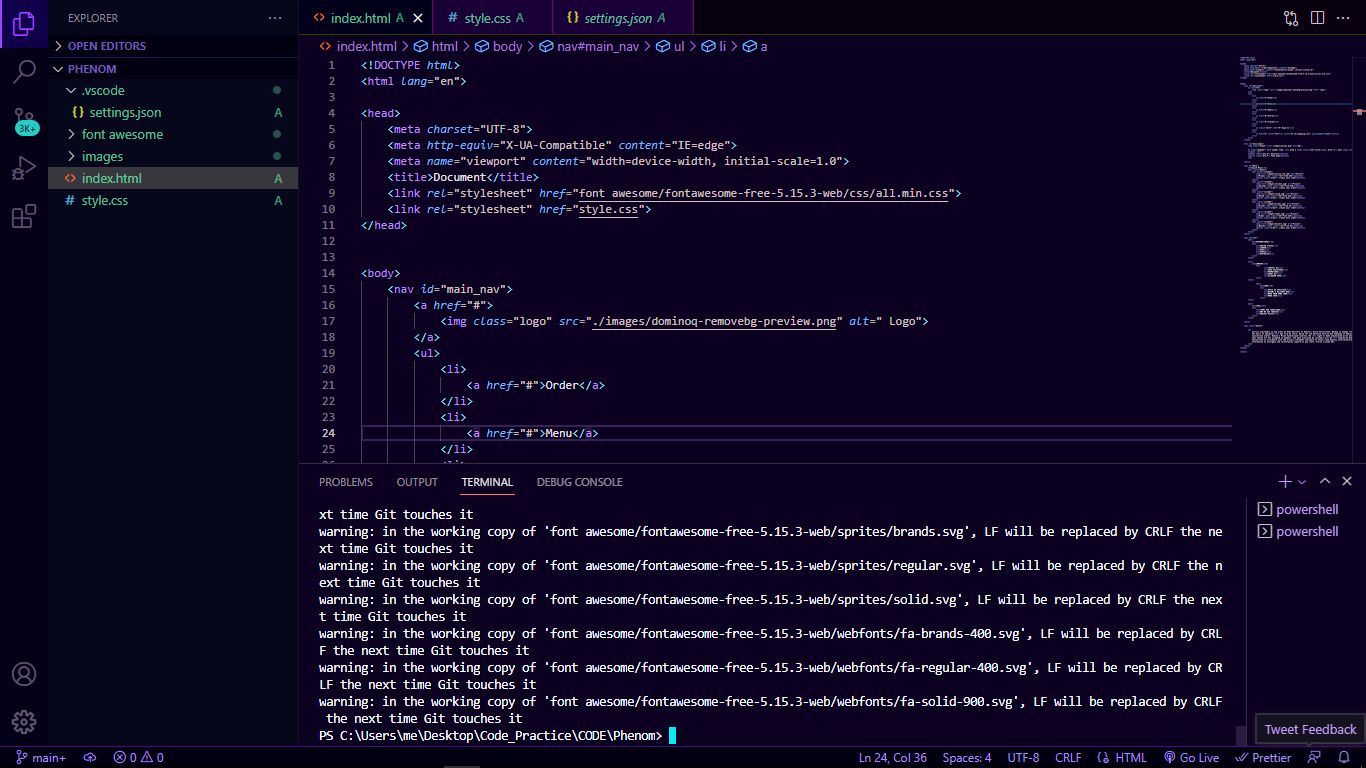Collapse the PHENOM folder section
Screen dimensions: 1366x768
click(173, 69)
